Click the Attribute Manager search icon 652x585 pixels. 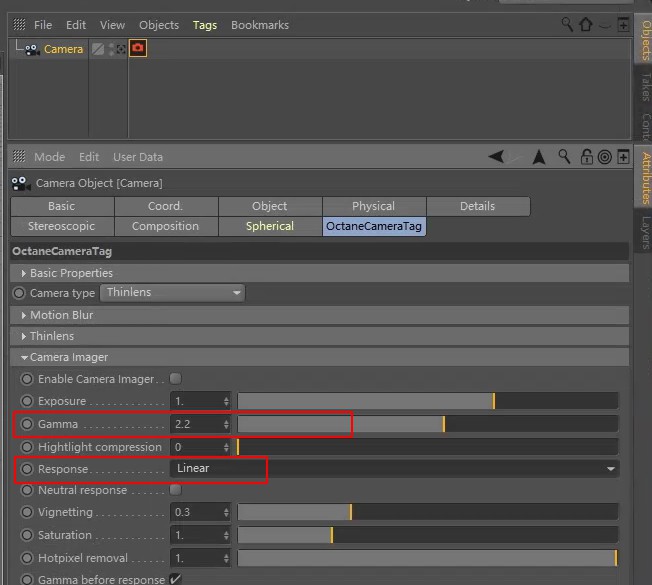[x=564, y=157]
